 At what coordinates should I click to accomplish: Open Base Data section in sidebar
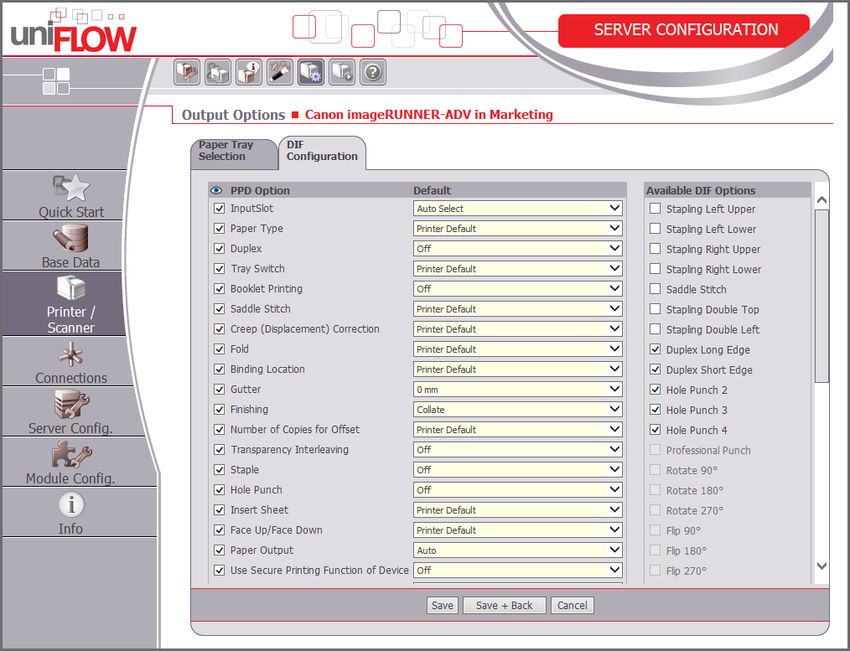pos(71,246)
